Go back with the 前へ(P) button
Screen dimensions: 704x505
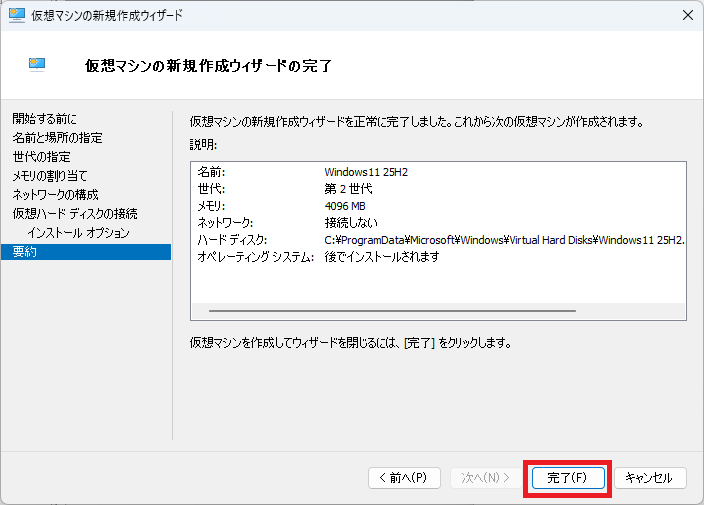404,478
